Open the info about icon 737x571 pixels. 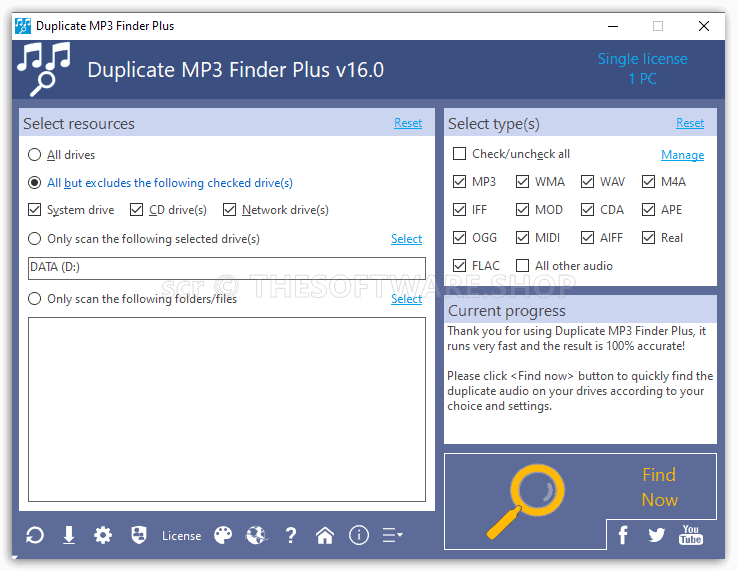[359, 535]
